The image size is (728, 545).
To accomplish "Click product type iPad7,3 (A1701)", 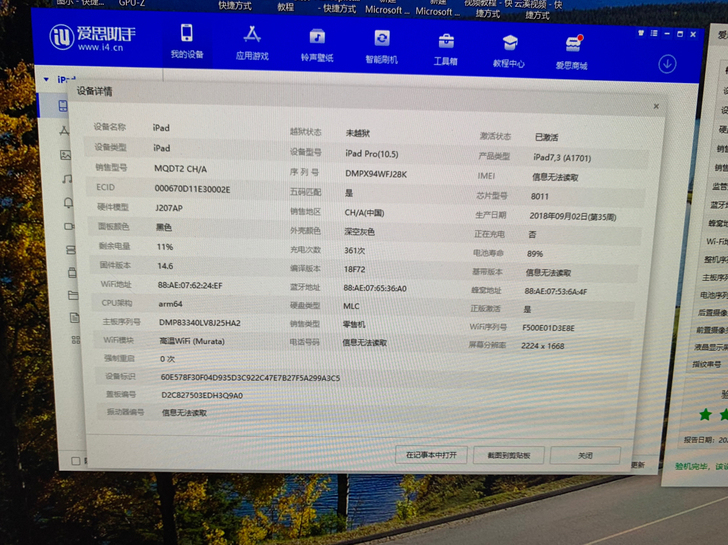I will (562, 158).
